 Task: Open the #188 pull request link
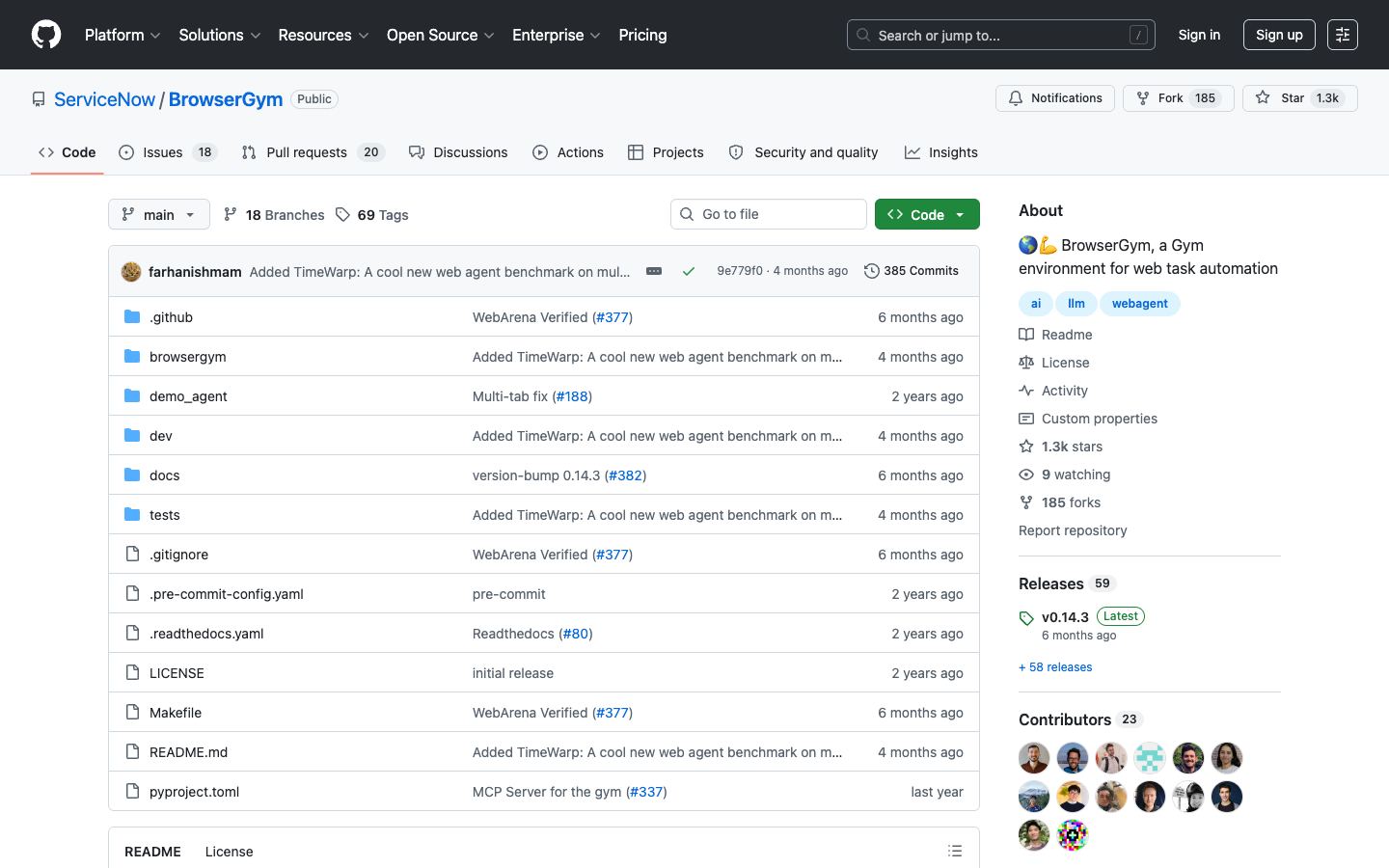click(572, 396)
